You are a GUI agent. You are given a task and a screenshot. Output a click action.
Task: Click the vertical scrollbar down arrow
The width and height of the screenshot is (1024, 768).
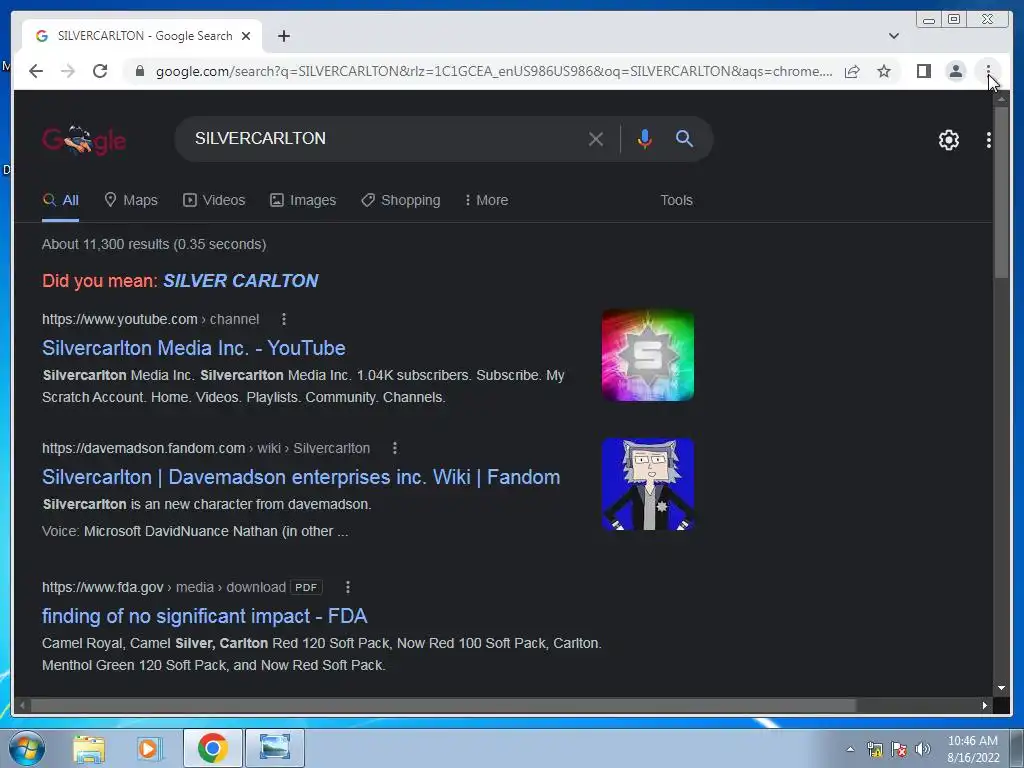(x=1001, y=688)
